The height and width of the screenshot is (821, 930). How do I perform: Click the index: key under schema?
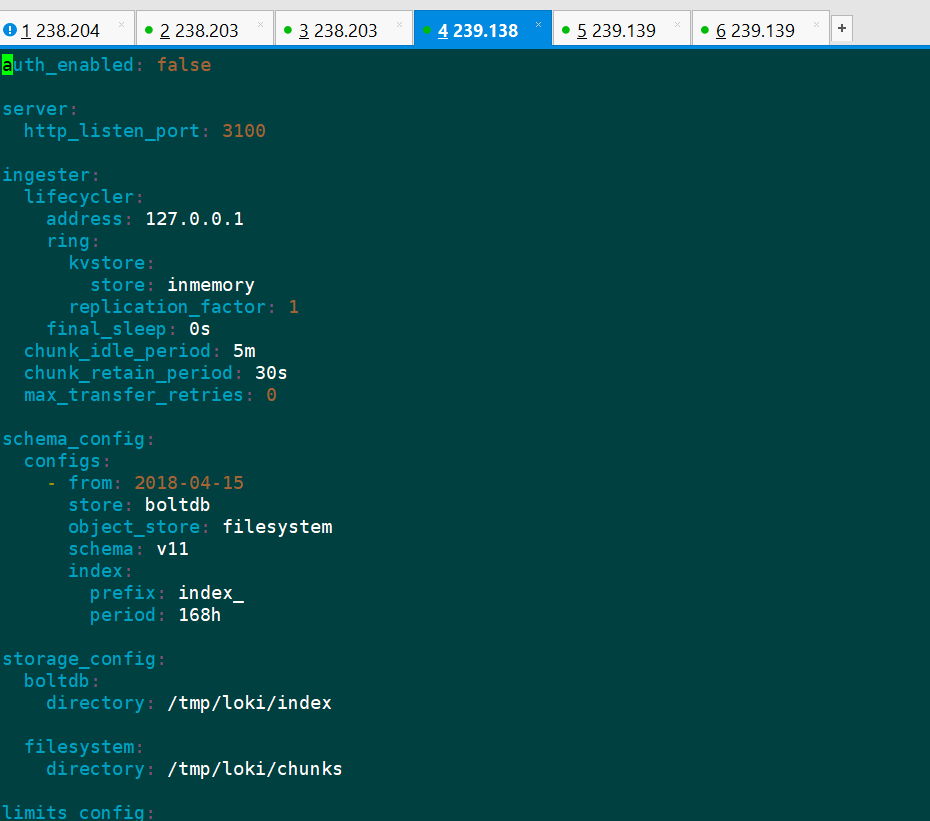click(100, 571)
